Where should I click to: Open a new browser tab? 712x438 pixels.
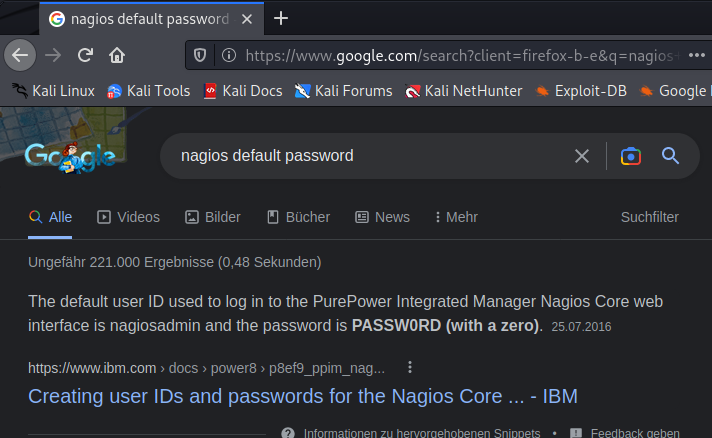tap(281, 19)
